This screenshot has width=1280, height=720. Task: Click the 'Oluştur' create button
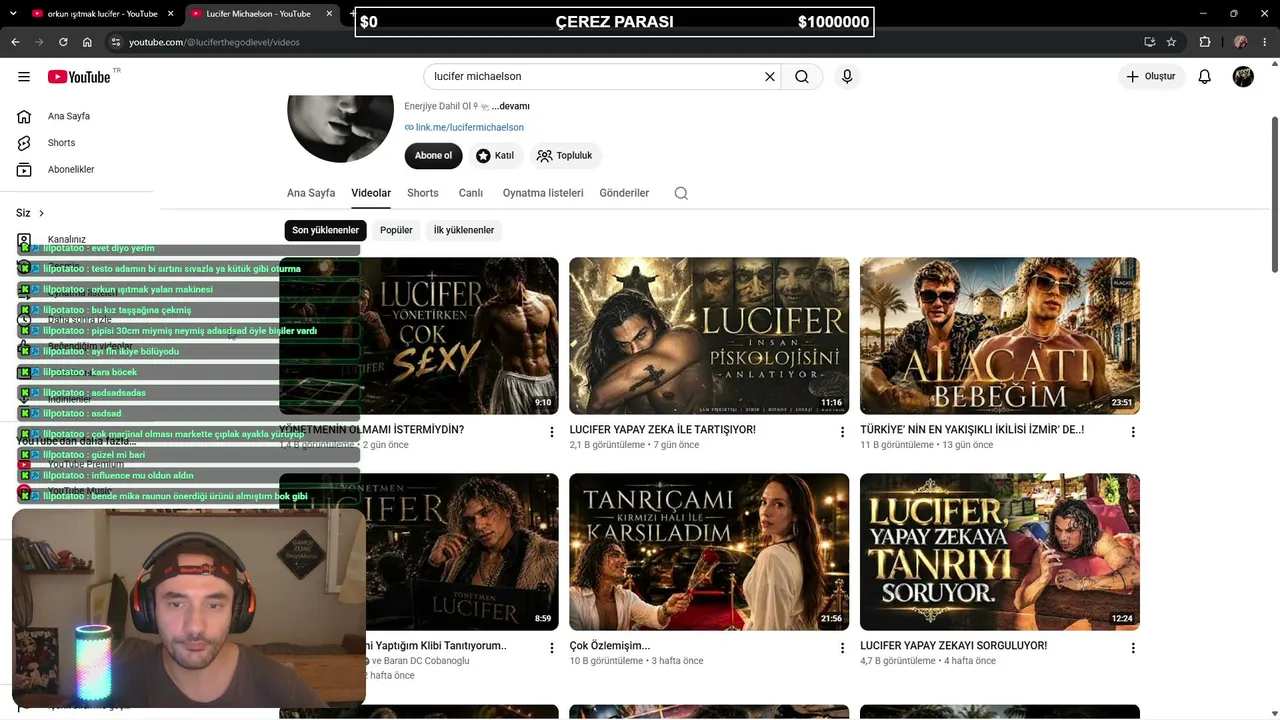1151,77
